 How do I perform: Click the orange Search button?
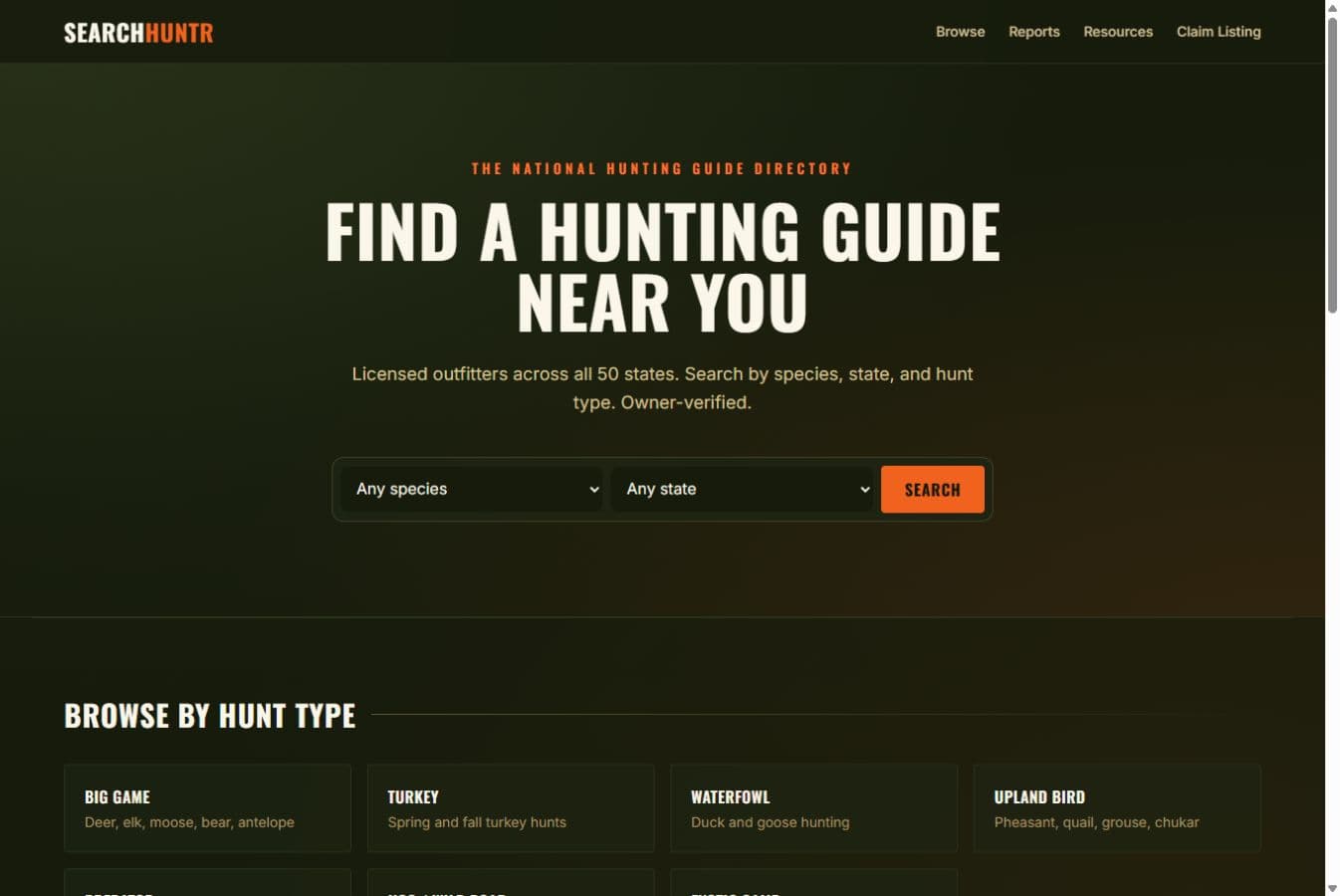(933, 489)
